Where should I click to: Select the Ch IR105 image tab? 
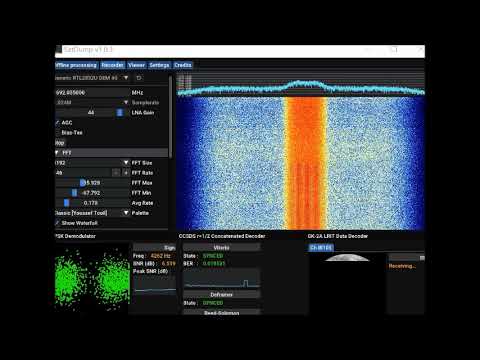tap(321, 248)
